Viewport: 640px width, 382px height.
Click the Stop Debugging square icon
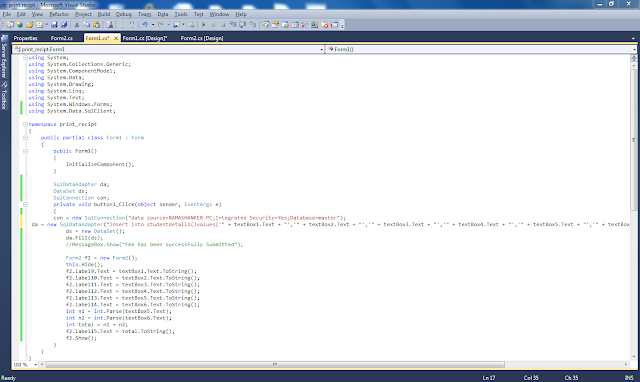click(223, 24)
